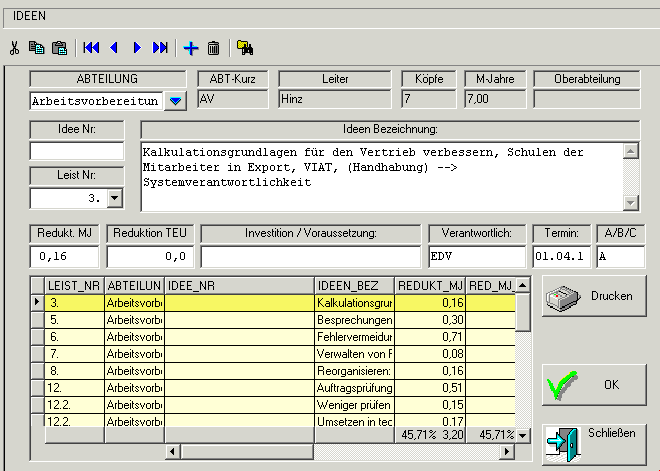
Task: Select the Reorganisieren: cell
Action: point(354,371)
